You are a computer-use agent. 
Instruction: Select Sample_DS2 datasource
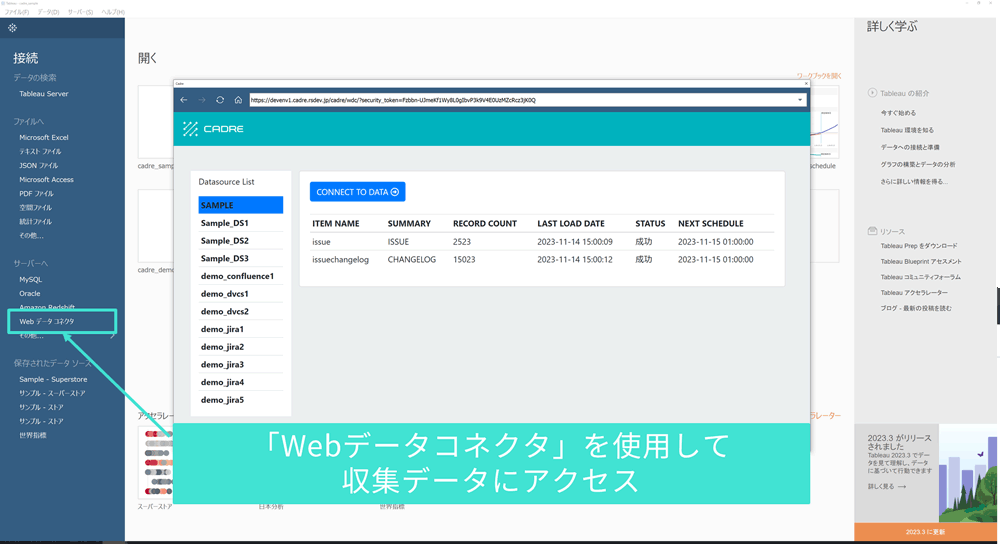240,240
